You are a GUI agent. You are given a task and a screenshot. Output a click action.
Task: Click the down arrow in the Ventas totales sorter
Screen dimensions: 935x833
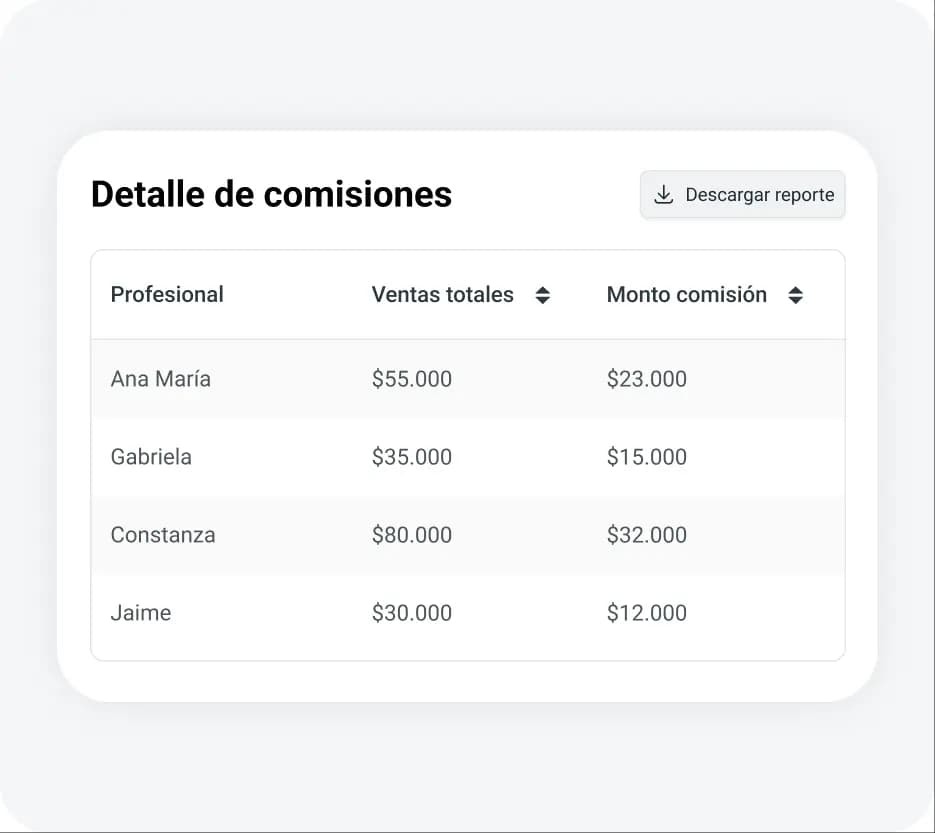tap(543, 301)
